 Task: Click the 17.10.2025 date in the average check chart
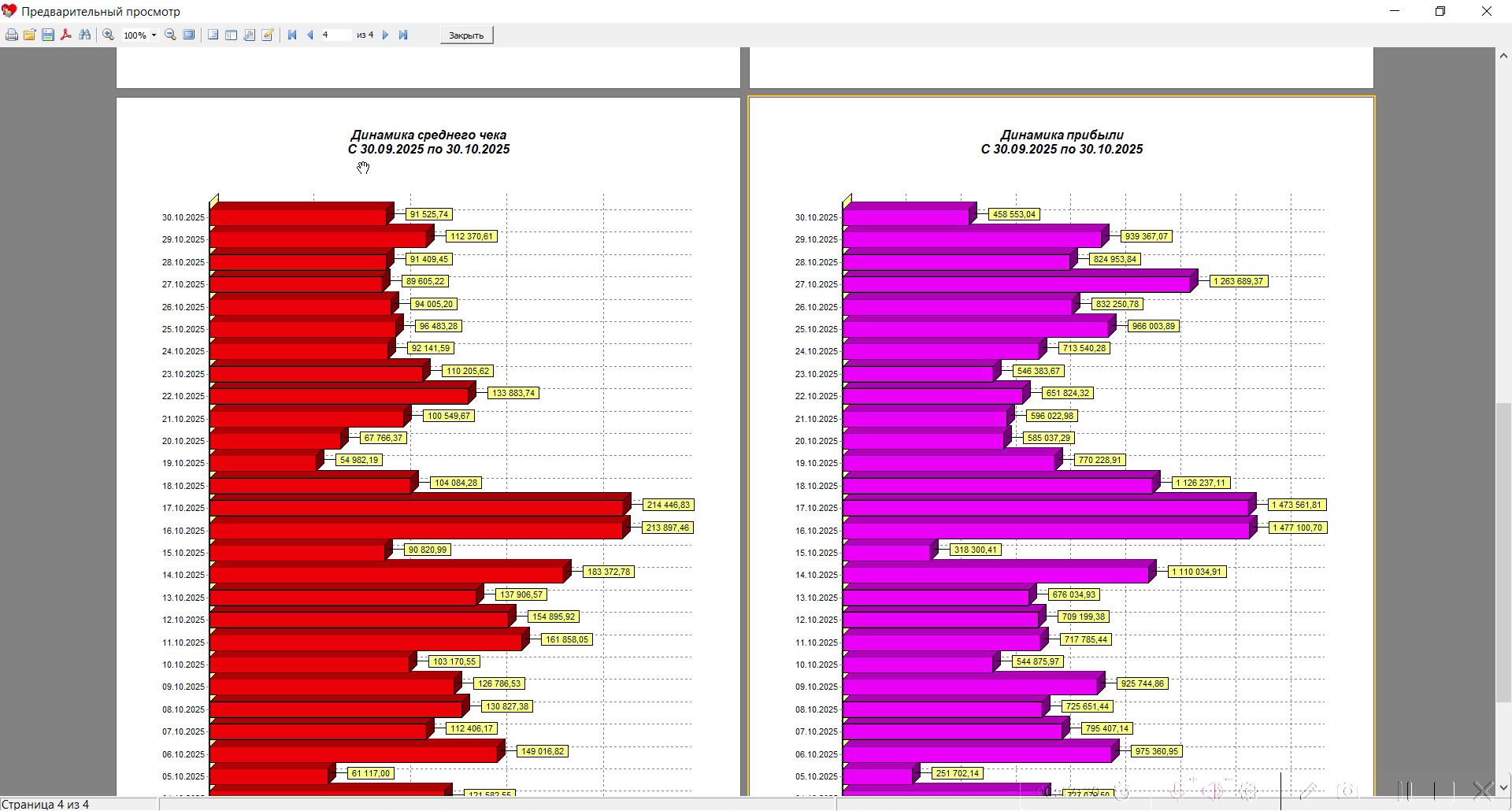point(183,509)
